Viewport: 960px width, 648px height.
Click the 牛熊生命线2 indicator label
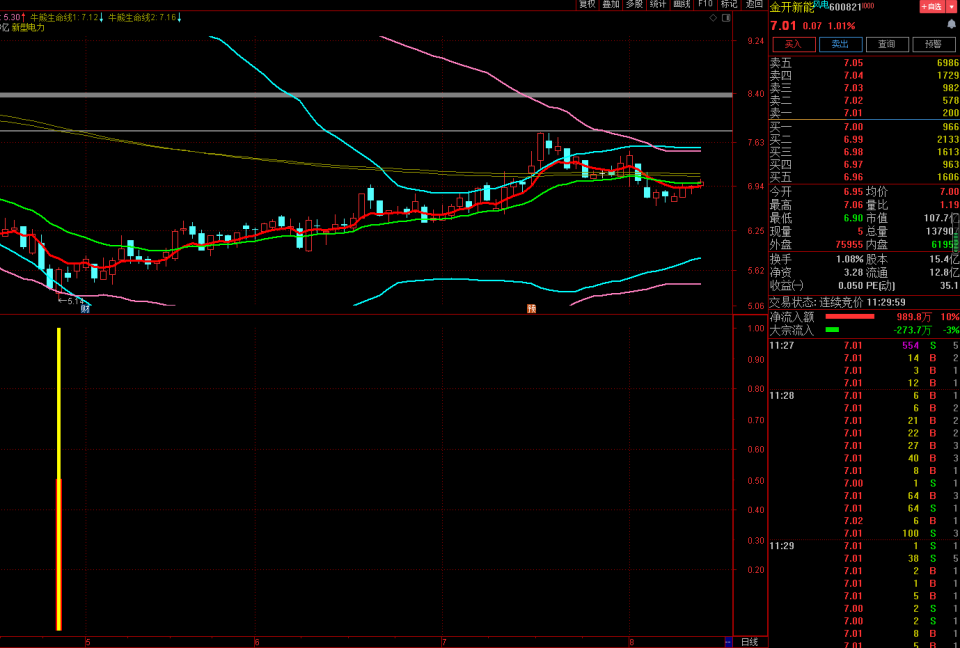pos(143,18)
